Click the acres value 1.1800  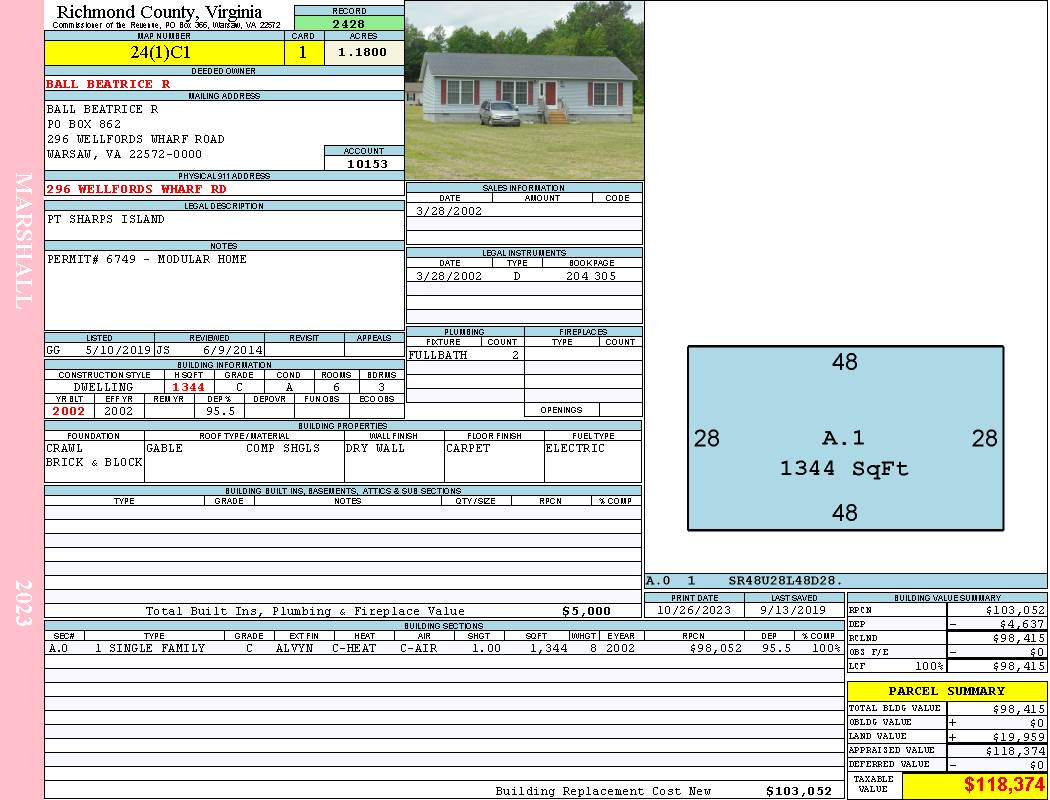(x=362, y=52)
